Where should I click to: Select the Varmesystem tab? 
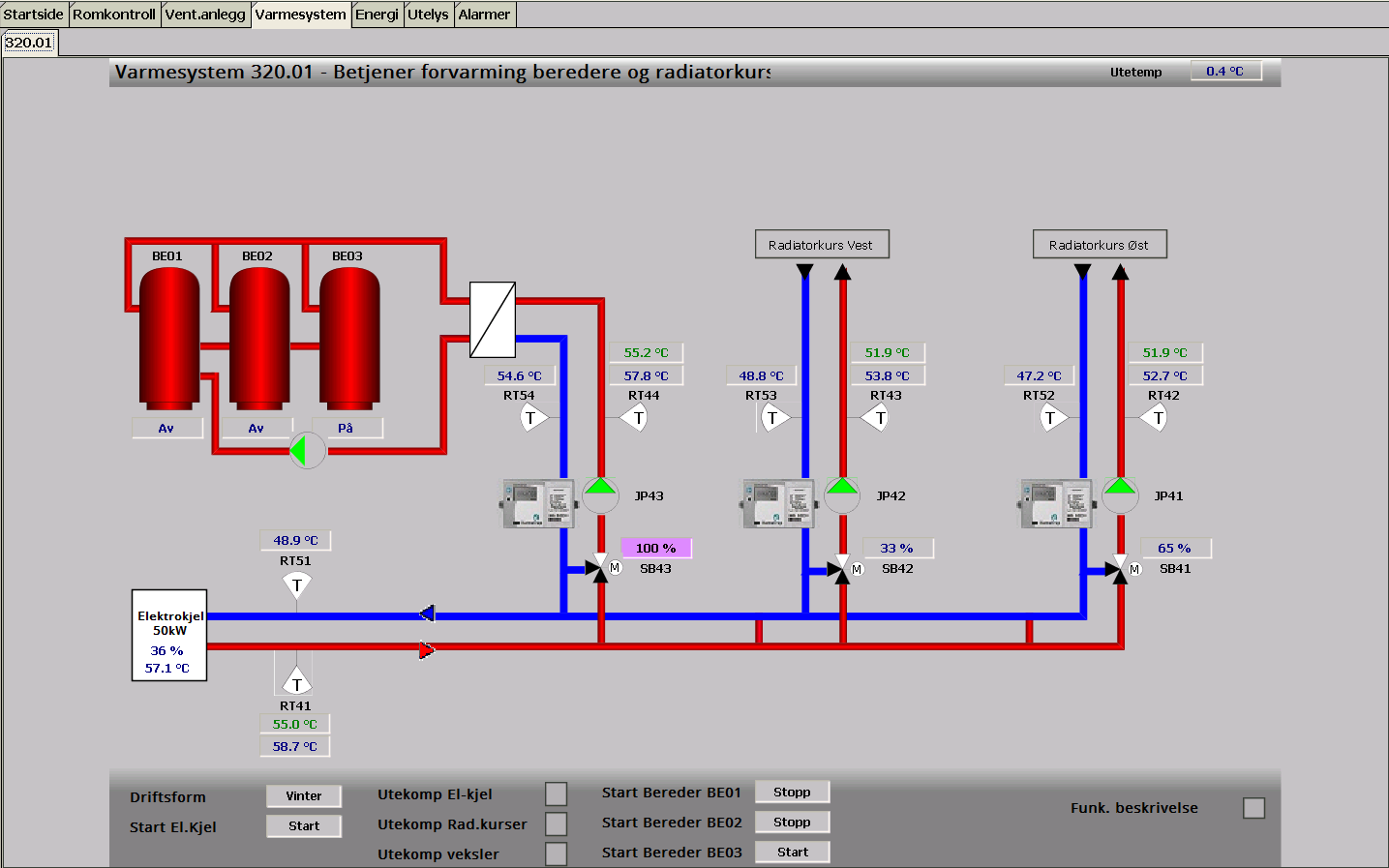pyautogui.click(x=301, y=15)
